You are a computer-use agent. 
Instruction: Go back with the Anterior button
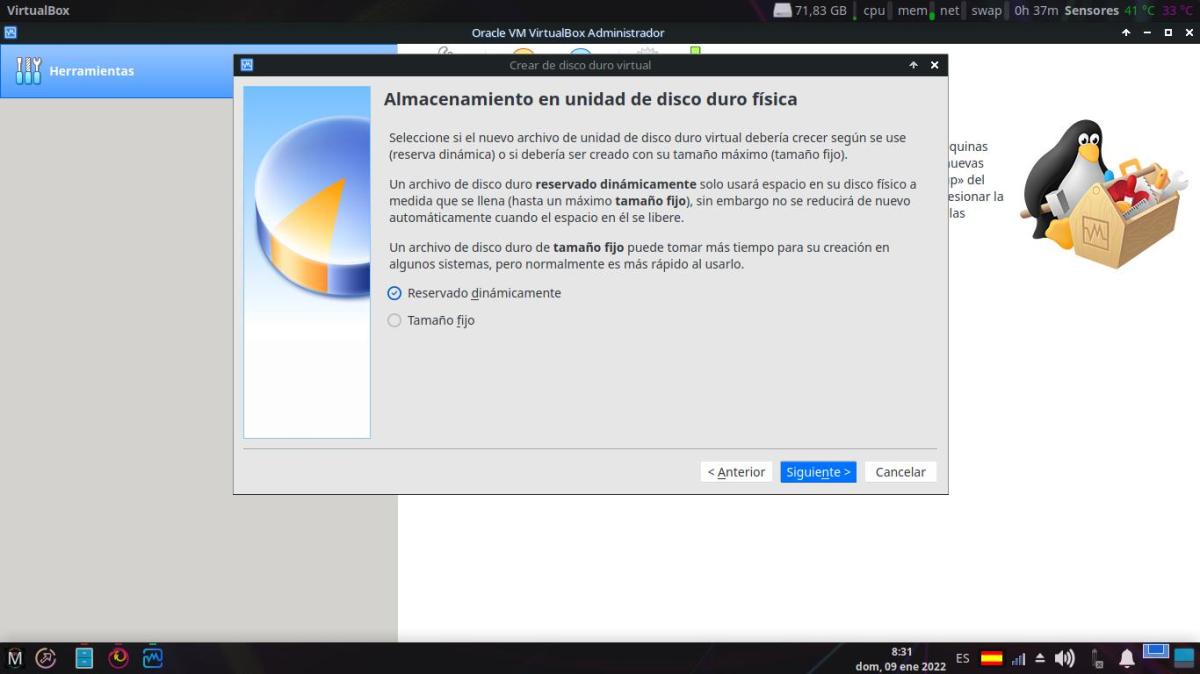736,472
